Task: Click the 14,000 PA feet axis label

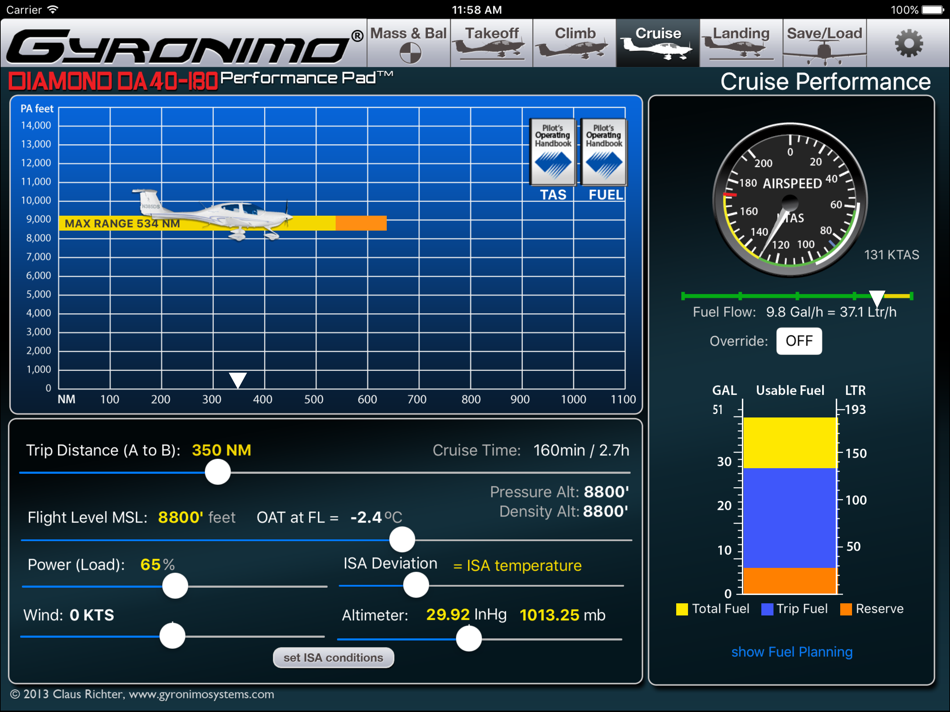Action: click(36, 125)
